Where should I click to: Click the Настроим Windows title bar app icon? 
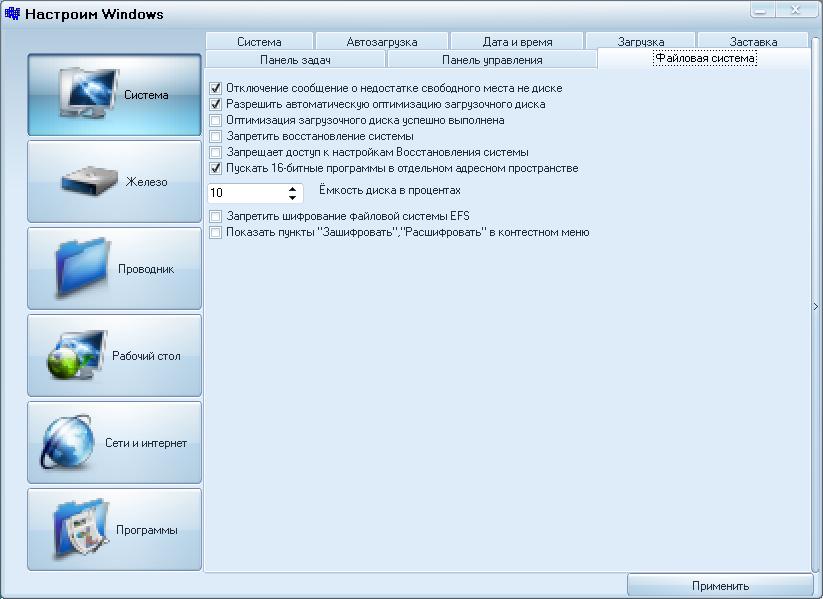[x=12, y=13]
